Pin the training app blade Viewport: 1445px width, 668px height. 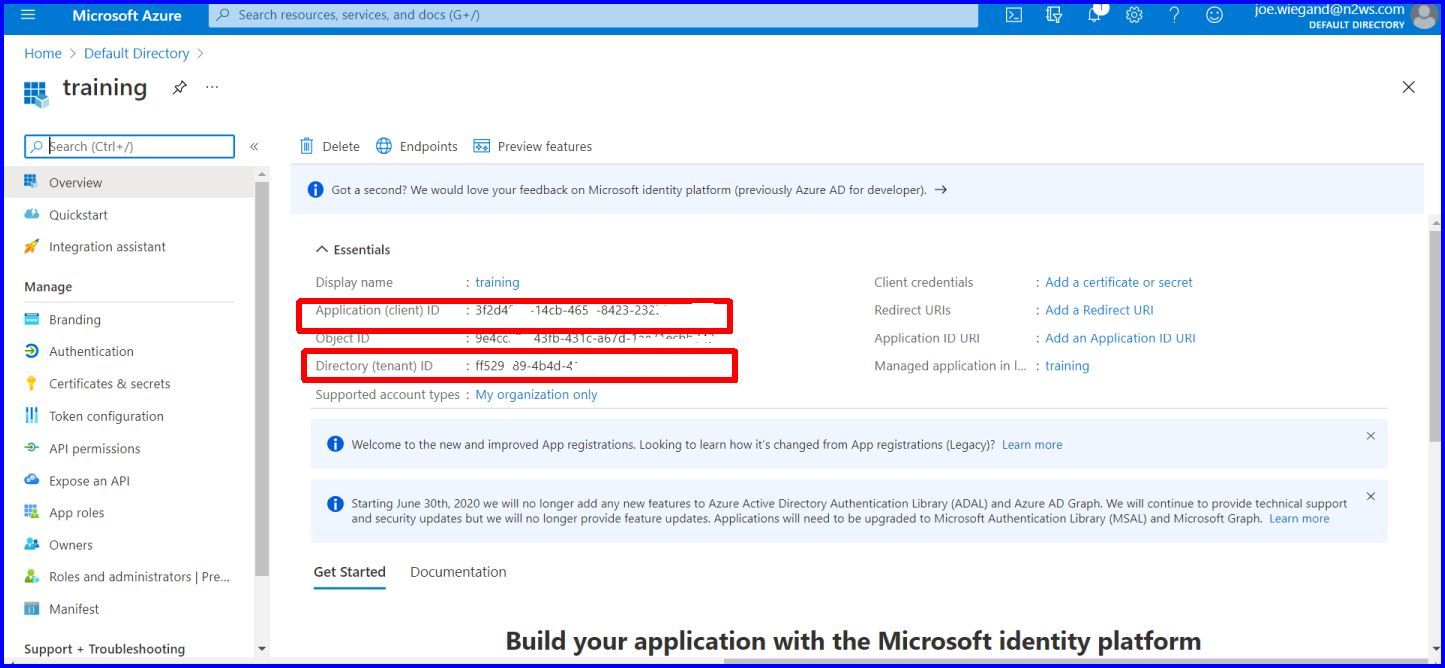click(x=179, y=88)
